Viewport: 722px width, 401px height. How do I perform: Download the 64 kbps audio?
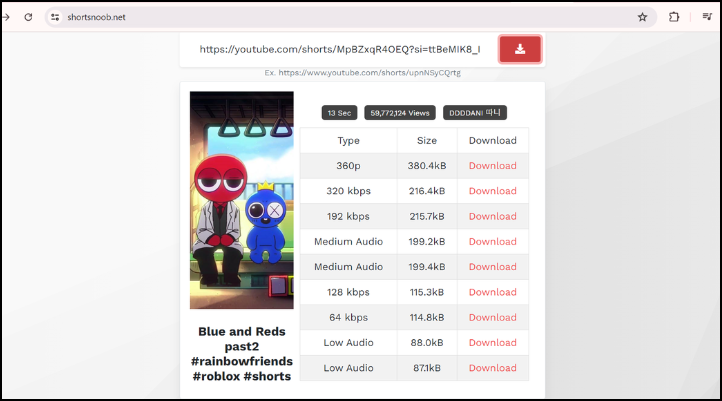click(492, 318)
